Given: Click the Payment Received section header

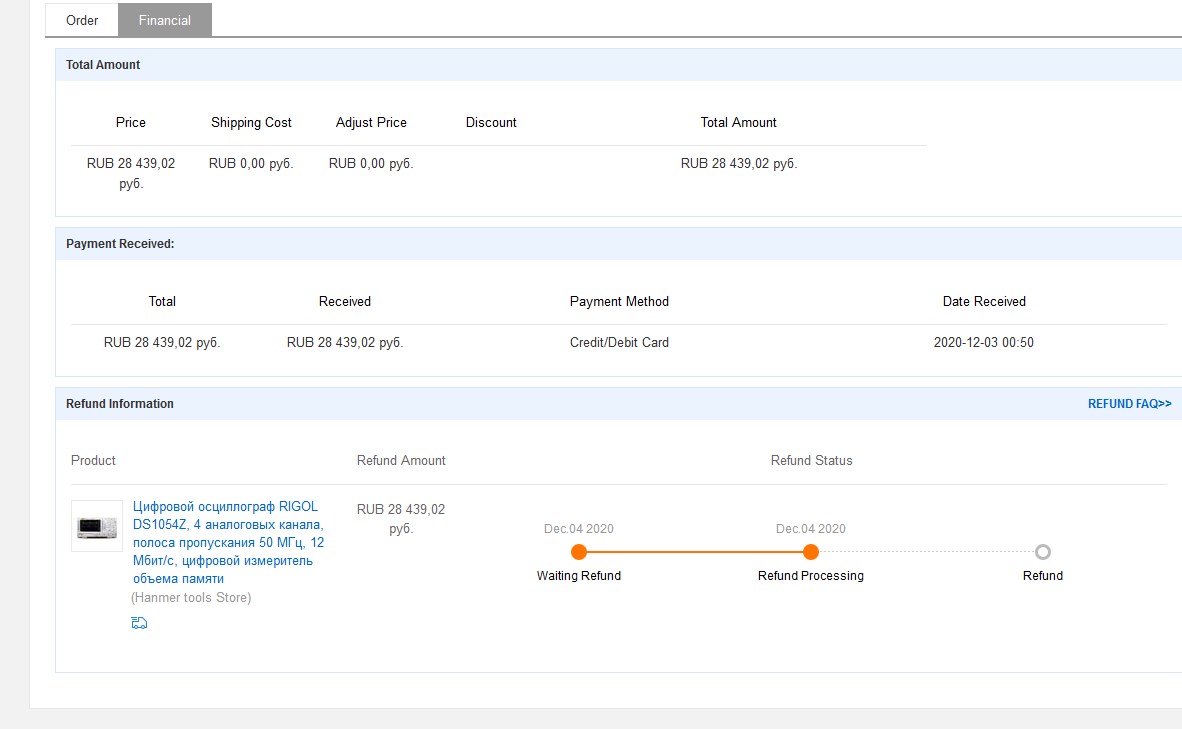Looking at the screenshot, I should point(120,244).
